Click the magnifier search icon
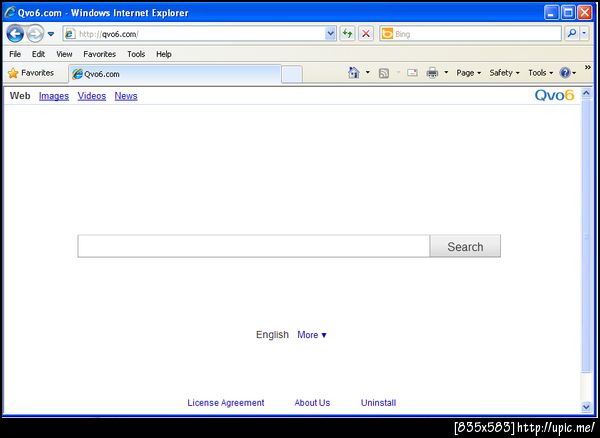Image resolution: width=600 pixels, height=438 pixels. tap(572, 34)
